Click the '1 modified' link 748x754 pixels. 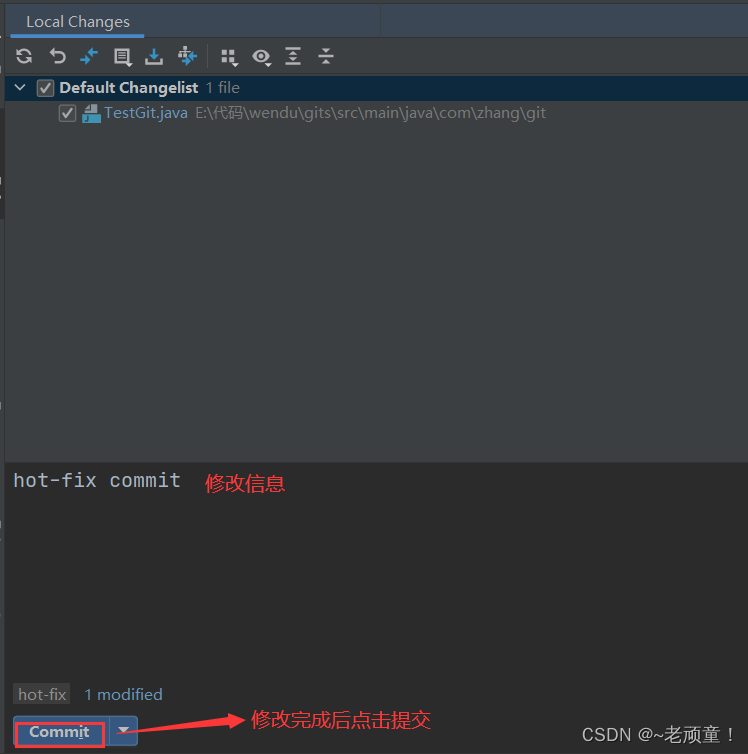124,694
